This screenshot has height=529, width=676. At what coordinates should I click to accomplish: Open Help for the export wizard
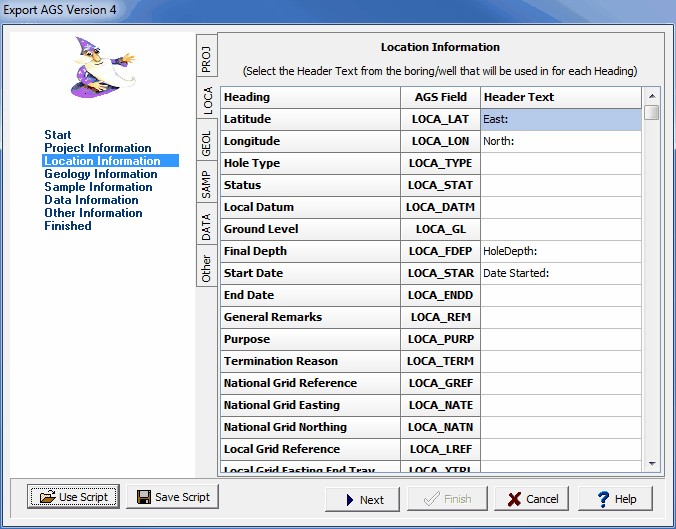tap(615, 499)
